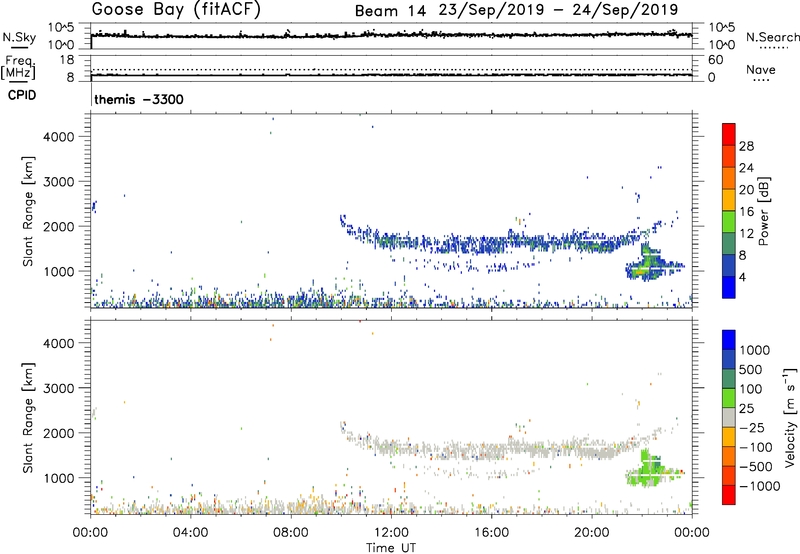This screenshot has height=554, width=800.
Task: Click the blue power band near 14:00
Action: point(442,245)
